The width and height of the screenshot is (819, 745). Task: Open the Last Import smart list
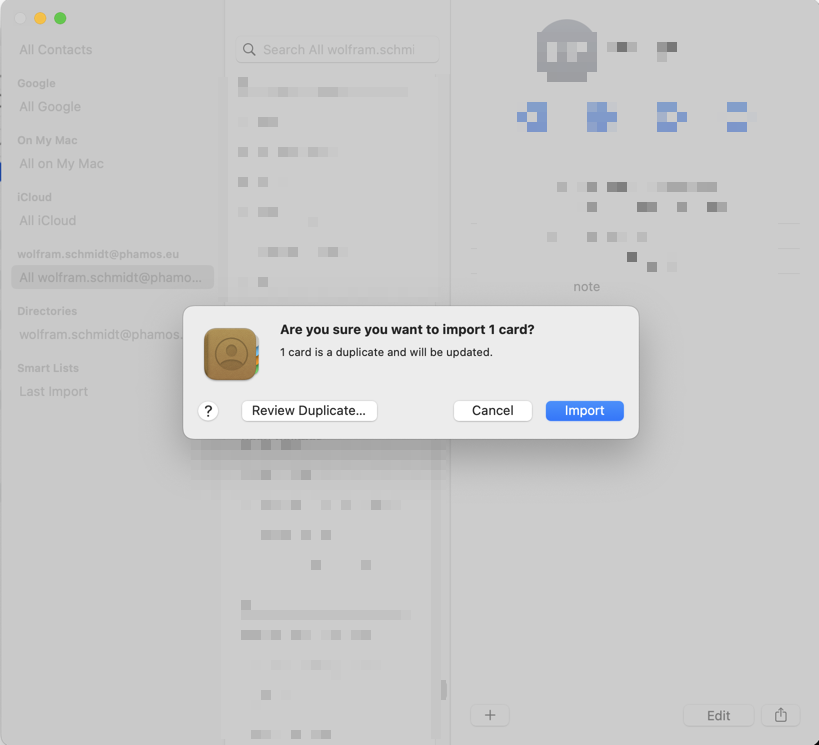click(54, 392)
